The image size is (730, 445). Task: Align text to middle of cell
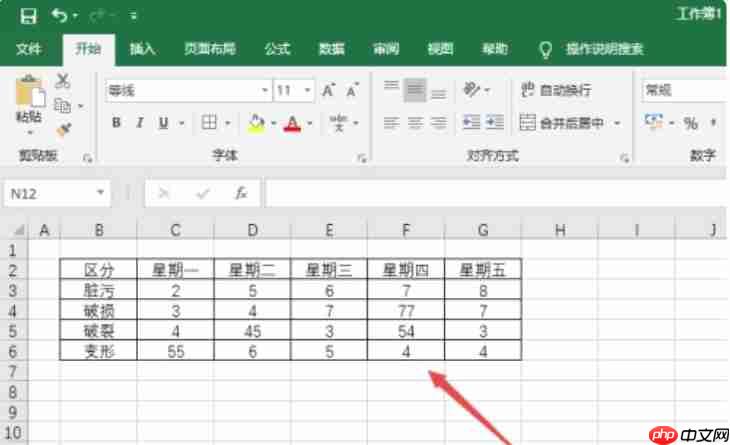[415, 90]
